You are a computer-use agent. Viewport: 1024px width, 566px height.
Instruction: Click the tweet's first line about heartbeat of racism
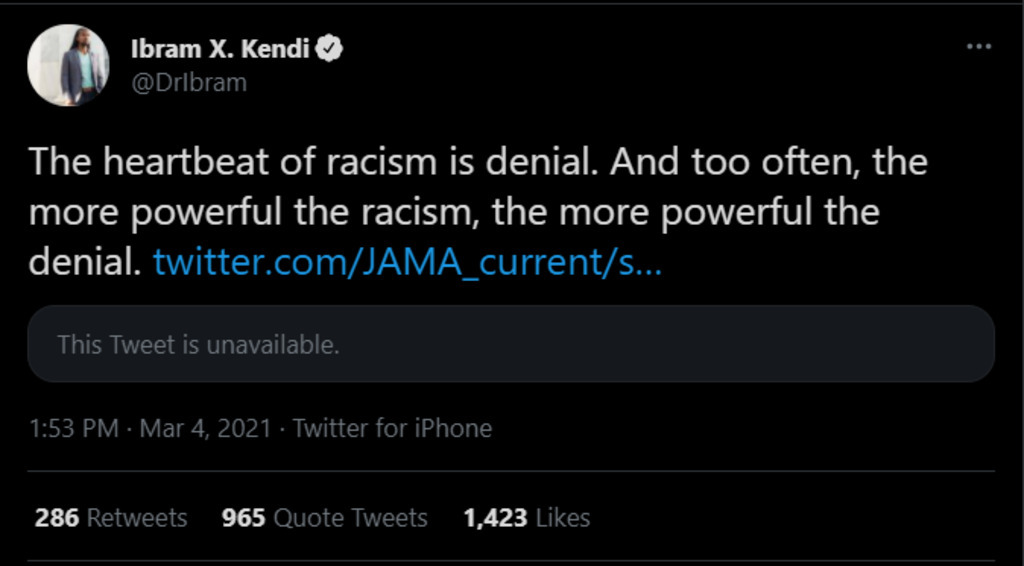[478, 163]
